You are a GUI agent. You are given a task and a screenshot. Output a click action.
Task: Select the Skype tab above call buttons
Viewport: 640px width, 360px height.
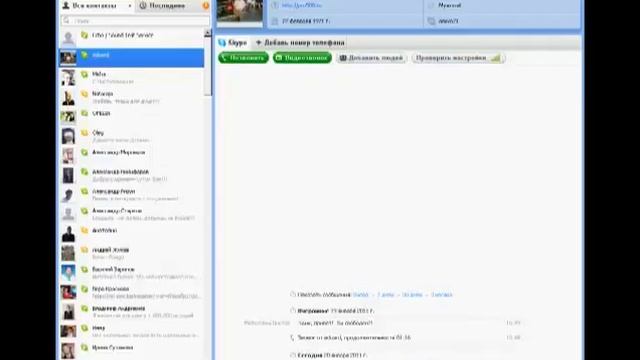click(233, 42)
